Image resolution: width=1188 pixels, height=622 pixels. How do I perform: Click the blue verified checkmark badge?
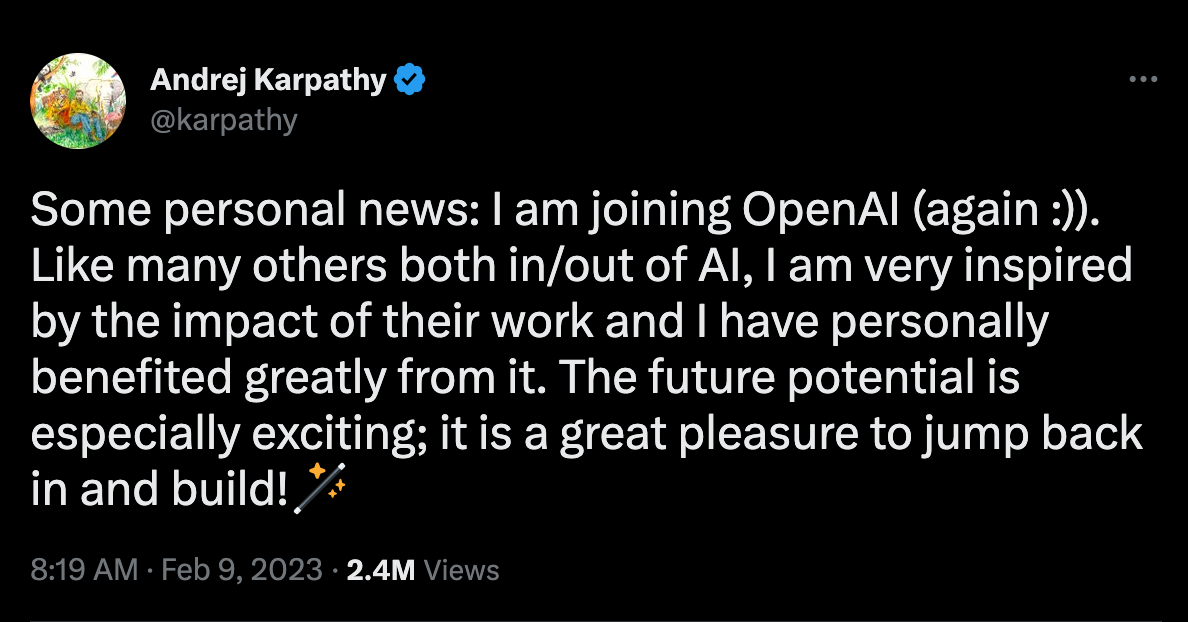(409, 80)
